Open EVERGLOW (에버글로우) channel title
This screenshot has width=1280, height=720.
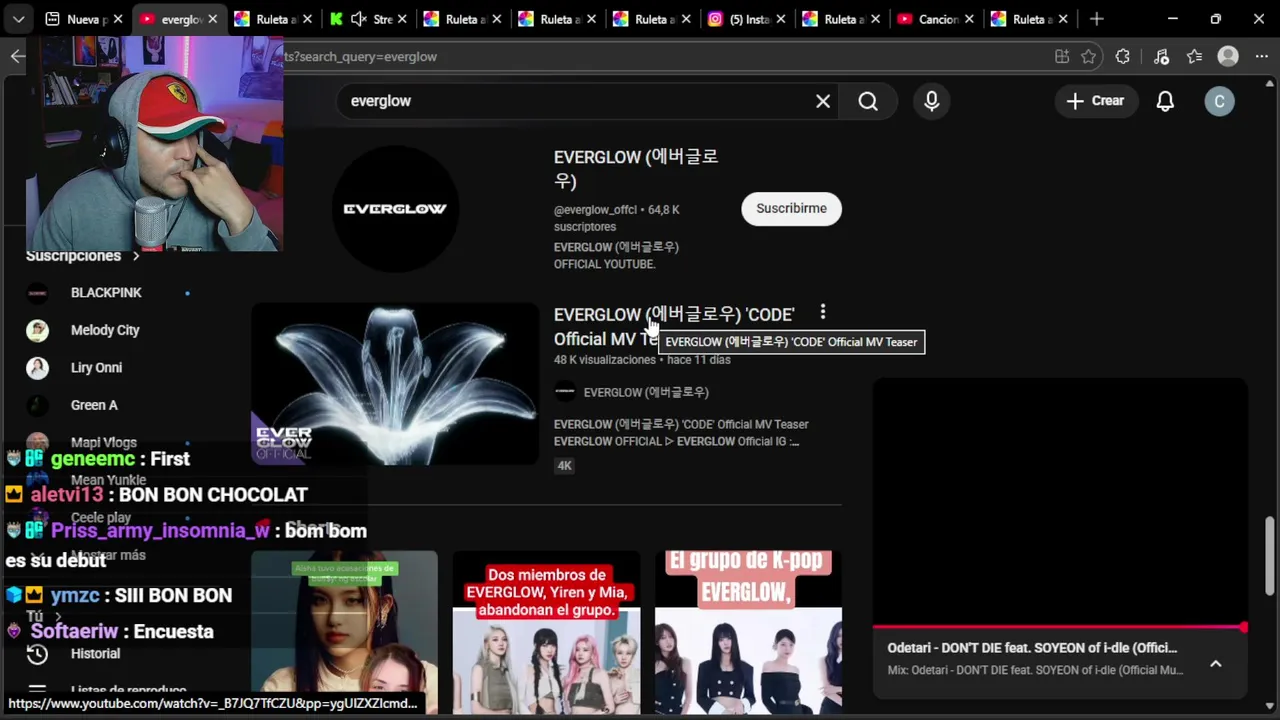click(x=636, y=168)
